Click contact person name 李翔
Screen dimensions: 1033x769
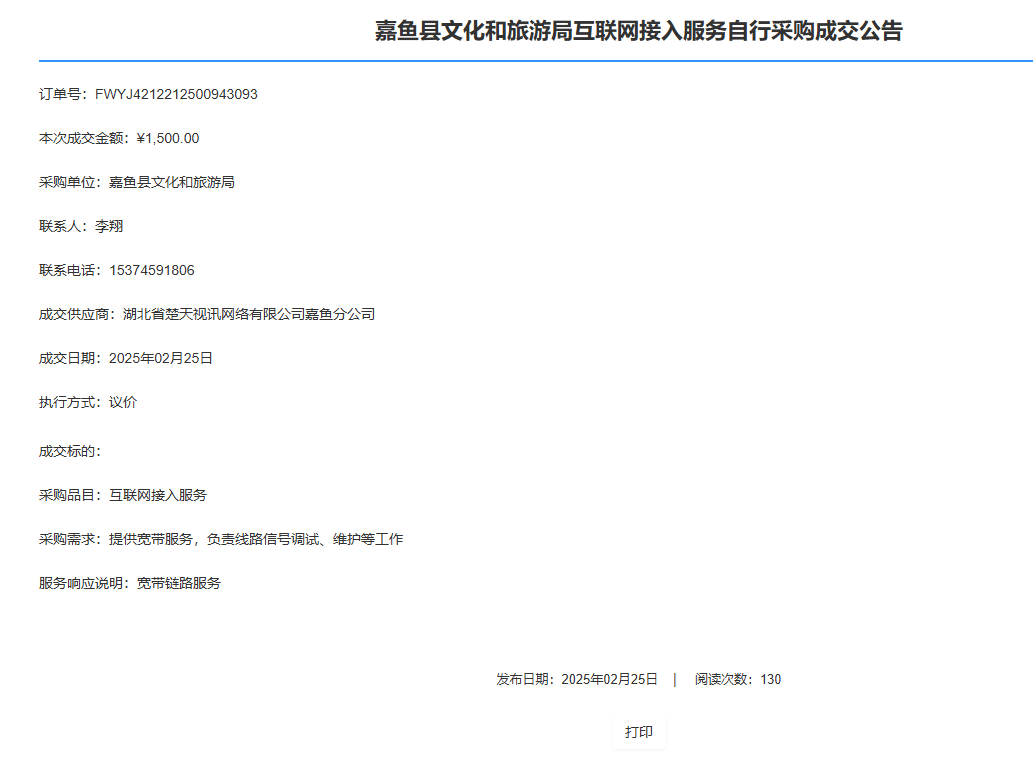(x=109, y=227)
